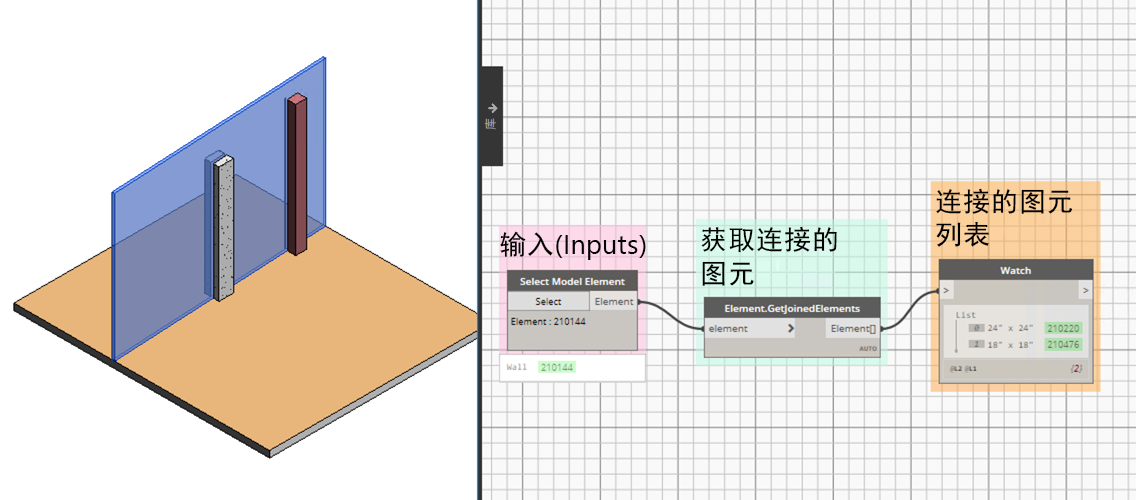Viewport: 1136px width, 500px height.
Task: Click the Watch node output port arrow
Action: point(1085,290)
